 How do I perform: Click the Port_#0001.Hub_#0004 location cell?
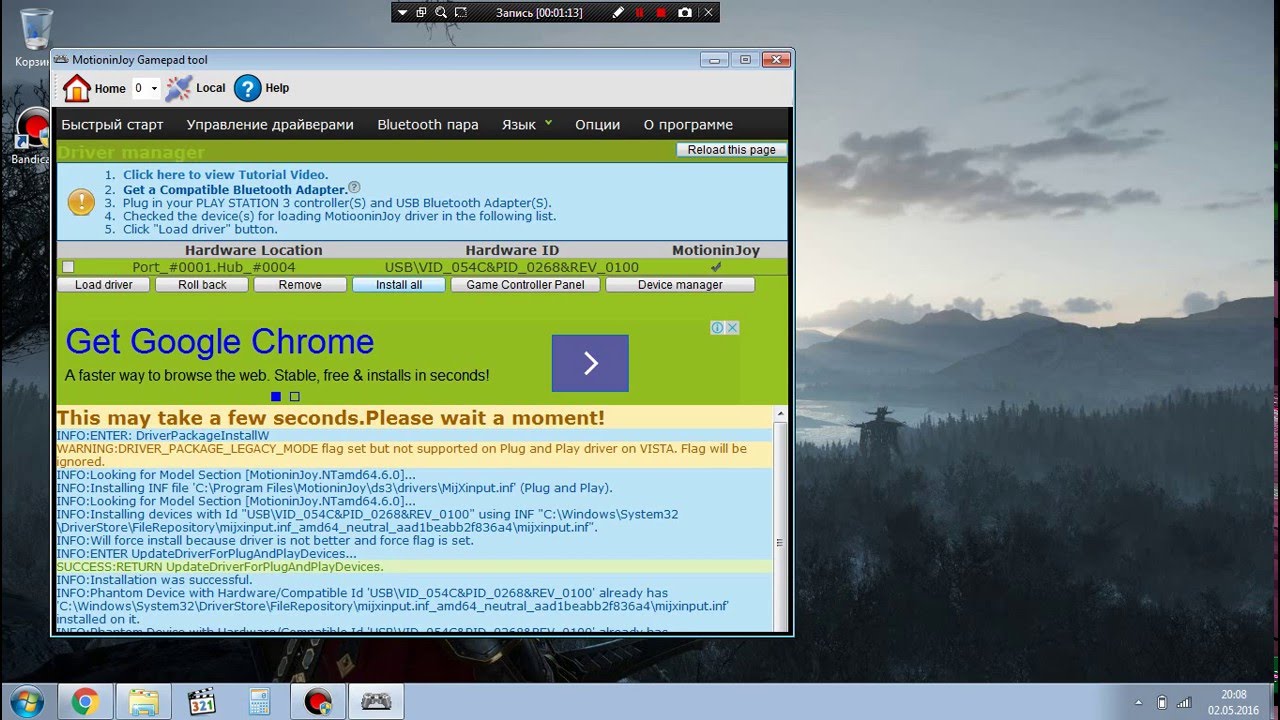point(214,267)
